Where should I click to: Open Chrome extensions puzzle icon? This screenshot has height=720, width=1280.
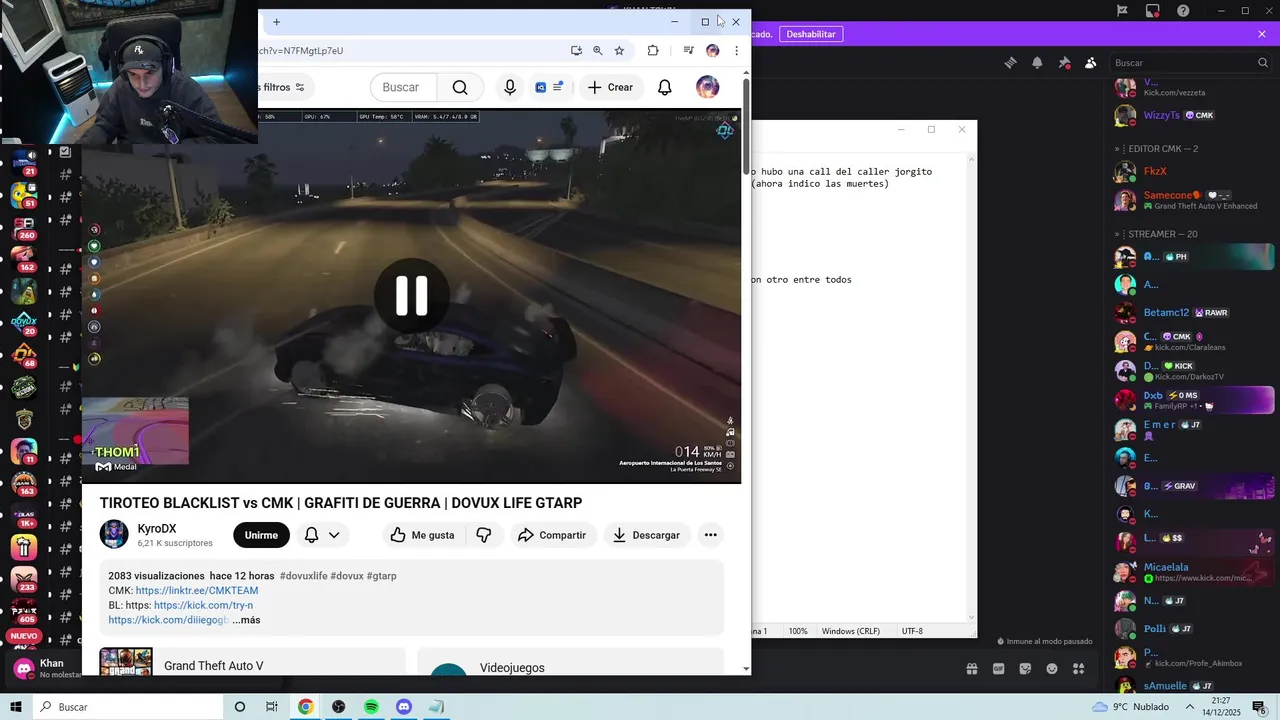(653, 50)
